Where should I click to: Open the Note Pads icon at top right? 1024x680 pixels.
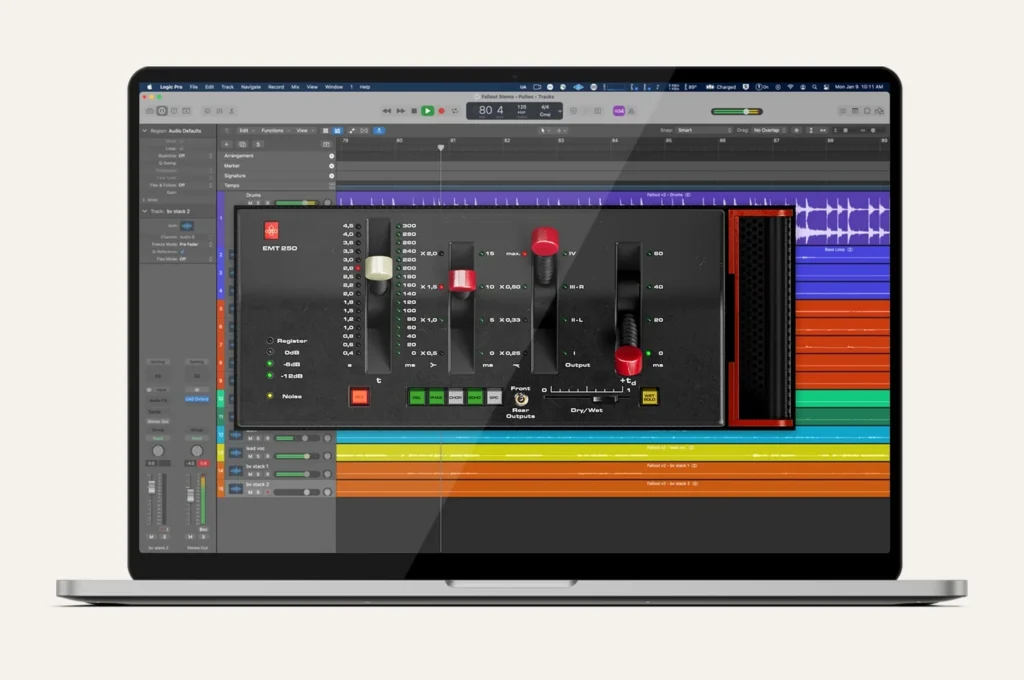tap(855, 111)
